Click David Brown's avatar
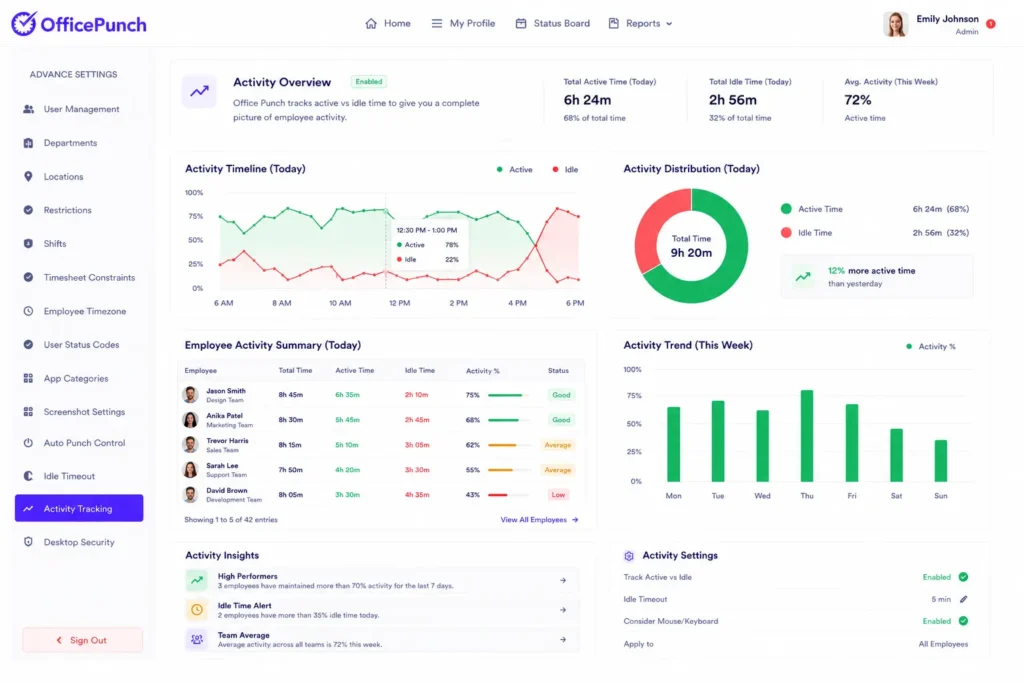The width and height of the screenshot is (1024, 683). [190, 495]
